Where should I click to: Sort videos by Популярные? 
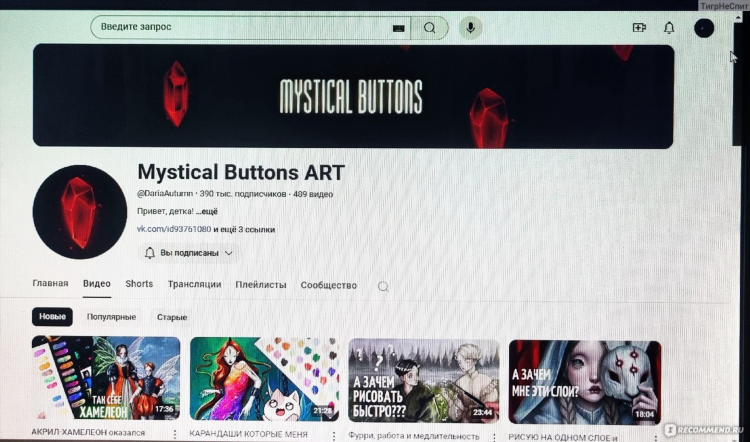(x=111, y=317)
